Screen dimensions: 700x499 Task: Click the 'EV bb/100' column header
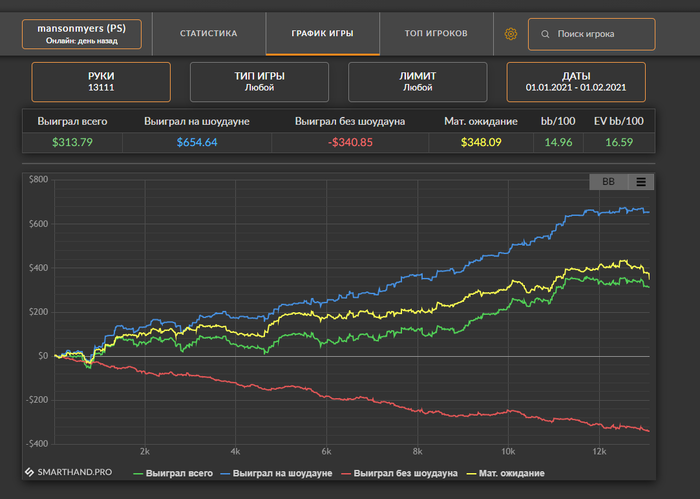(x=619, y=121)
